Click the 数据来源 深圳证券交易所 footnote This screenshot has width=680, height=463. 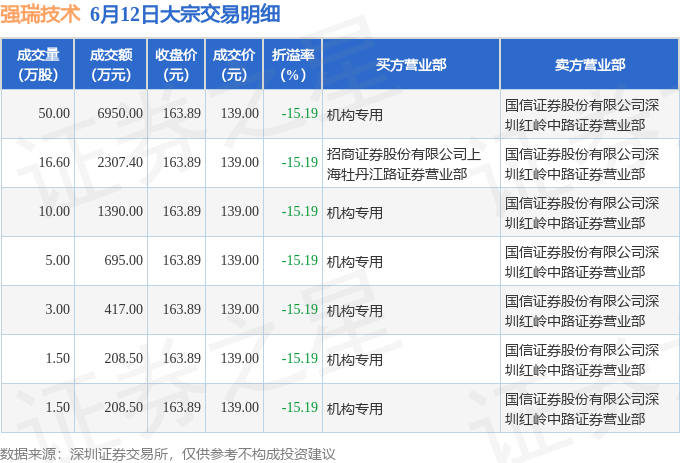(x=168, y=454)
